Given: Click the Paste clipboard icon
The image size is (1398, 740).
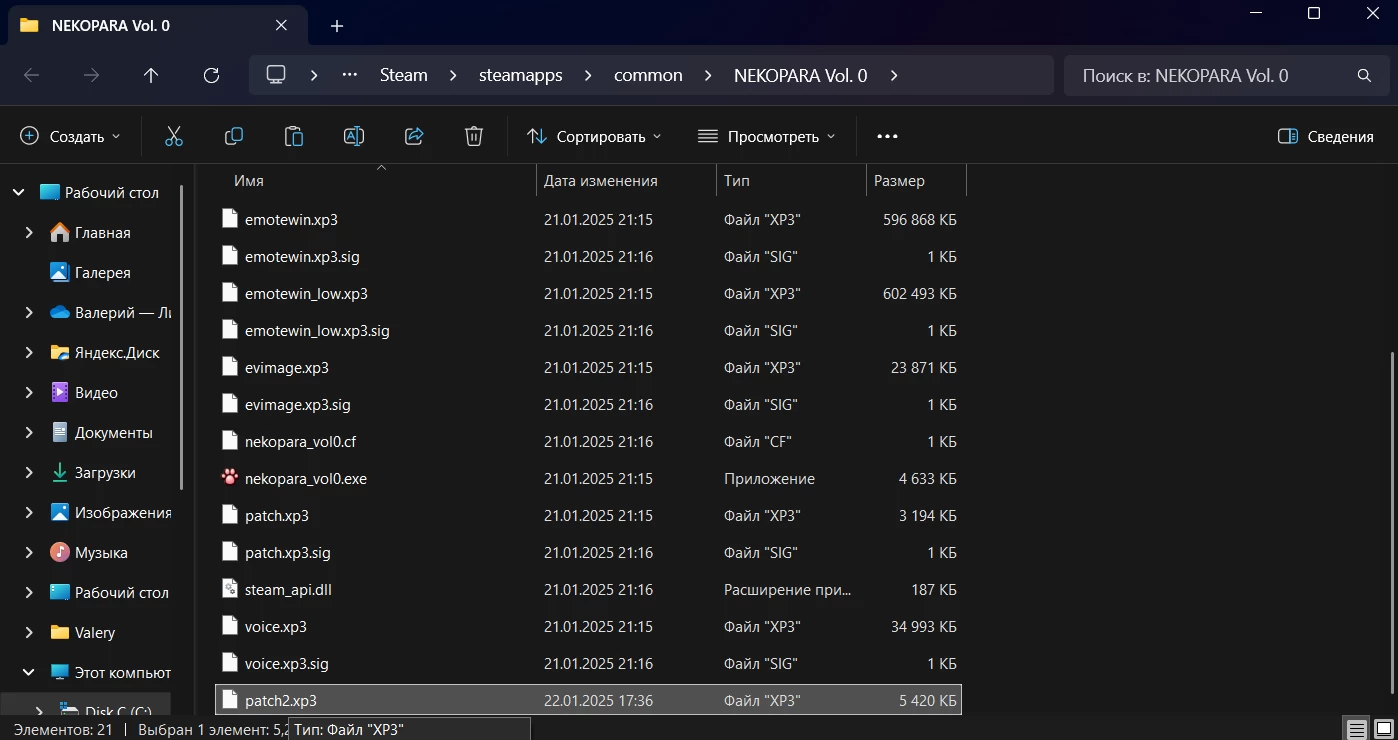Looking at the screenshot, I should (294, 136).
